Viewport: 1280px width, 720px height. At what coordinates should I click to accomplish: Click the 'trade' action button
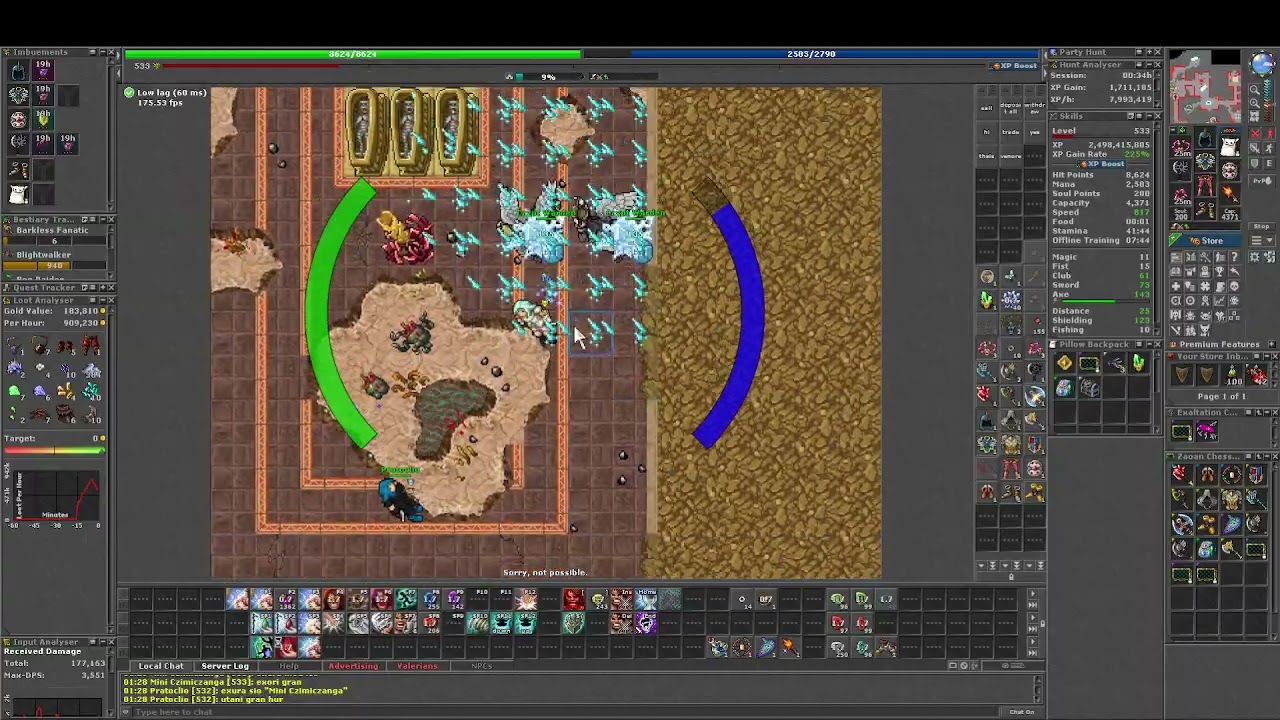click(1011, 132)
